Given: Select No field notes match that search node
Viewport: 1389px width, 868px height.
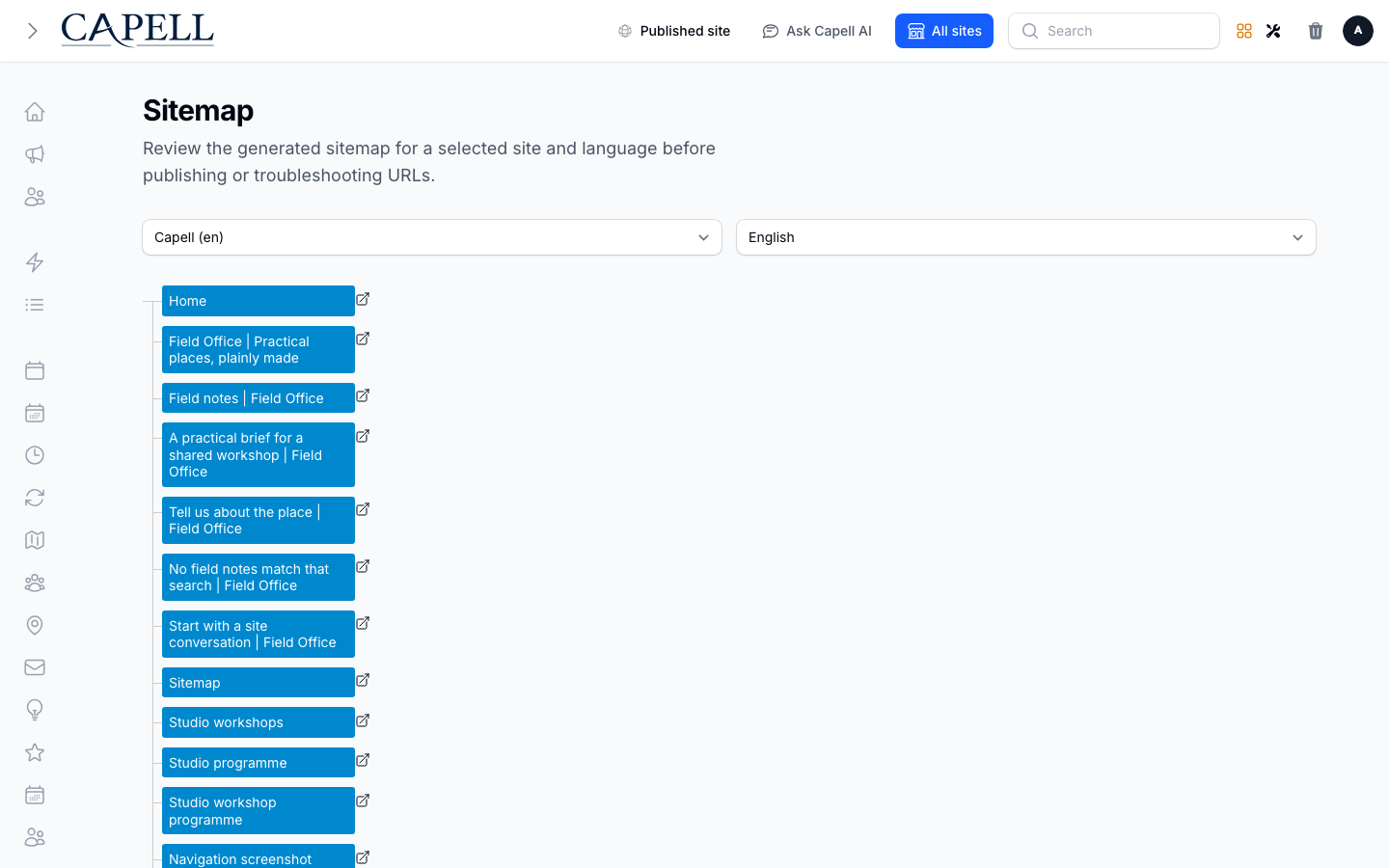Looking at the screenshot, I should pos(259,577).
